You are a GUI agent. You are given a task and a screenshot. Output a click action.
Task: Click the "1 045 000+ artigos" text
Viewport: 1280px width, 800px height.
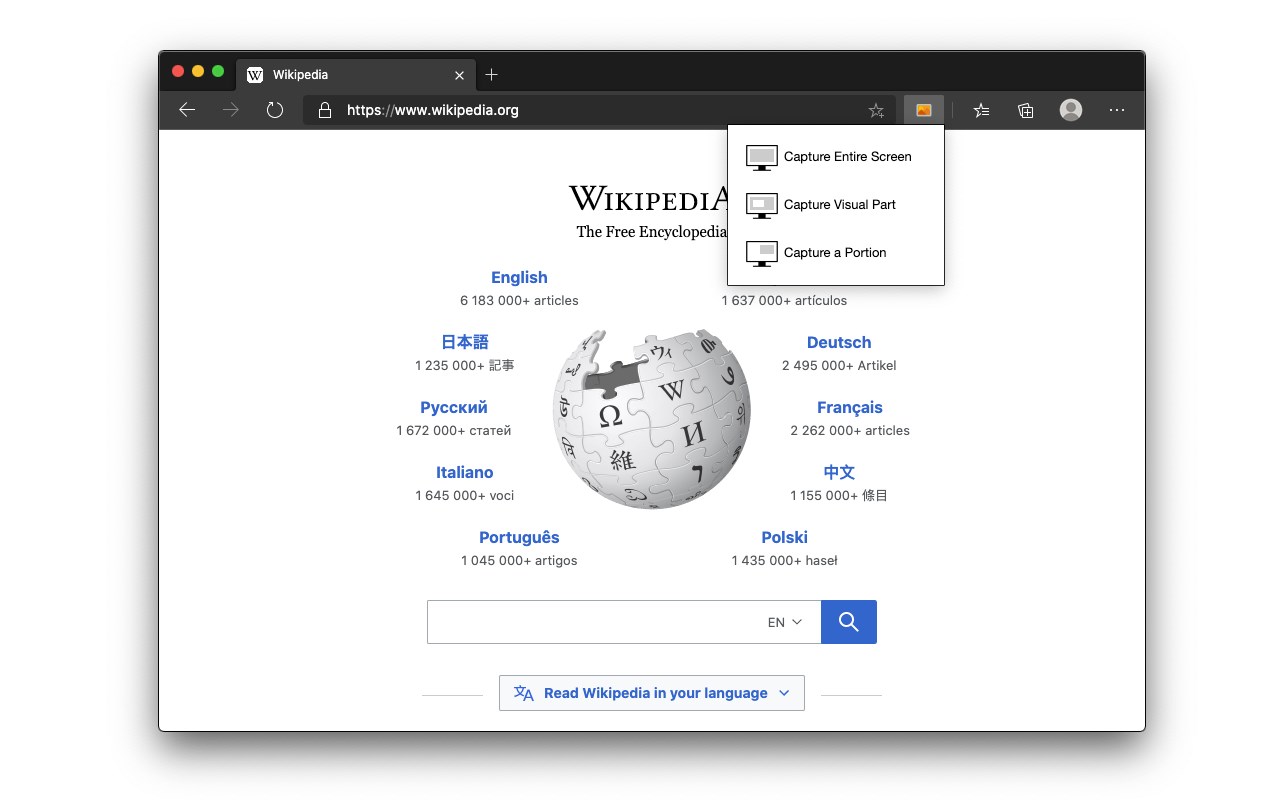pyautogui.click(x=519, y=561)
